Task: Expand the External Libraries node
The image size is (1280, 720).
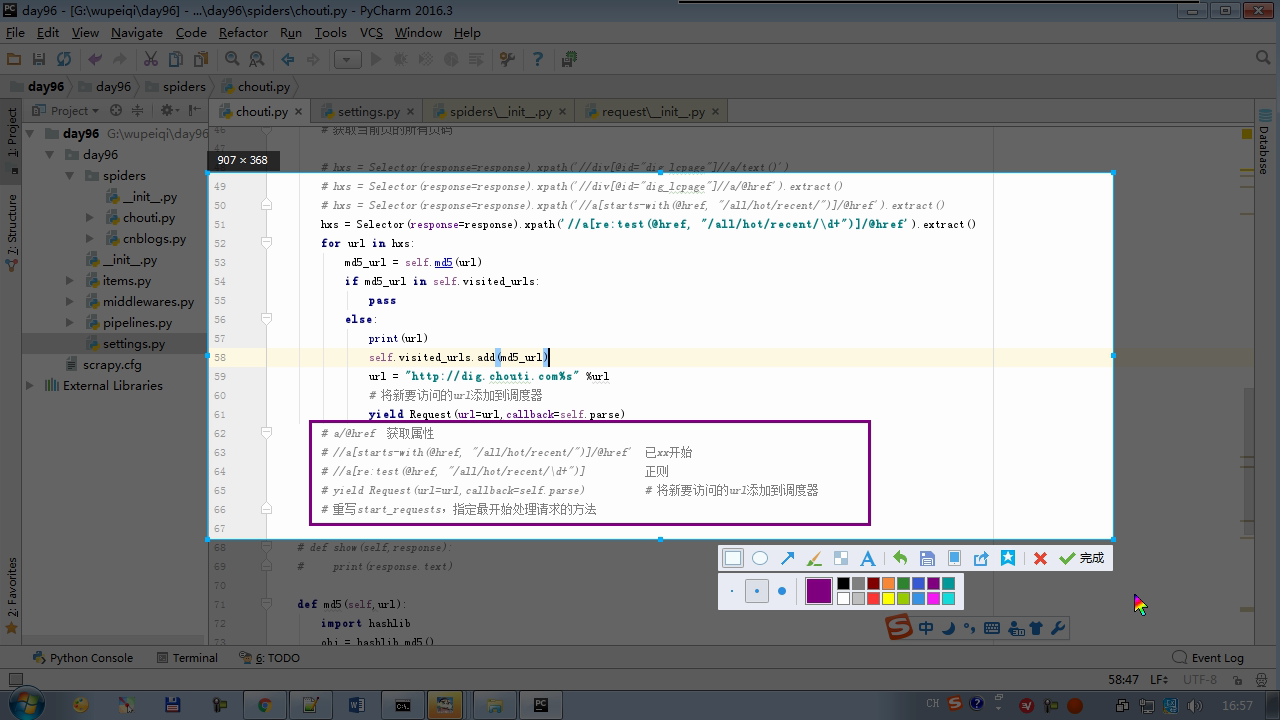Action: click(30, 386)
